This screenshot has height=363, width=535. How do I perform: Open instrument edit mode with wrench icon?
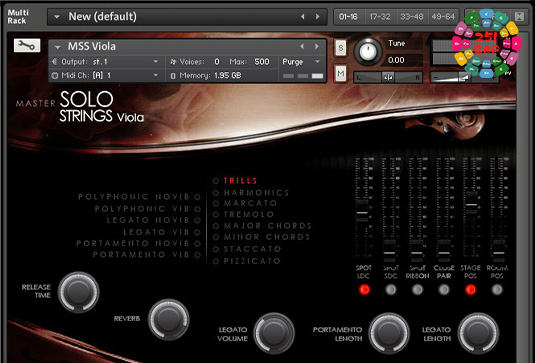[27, 45]
